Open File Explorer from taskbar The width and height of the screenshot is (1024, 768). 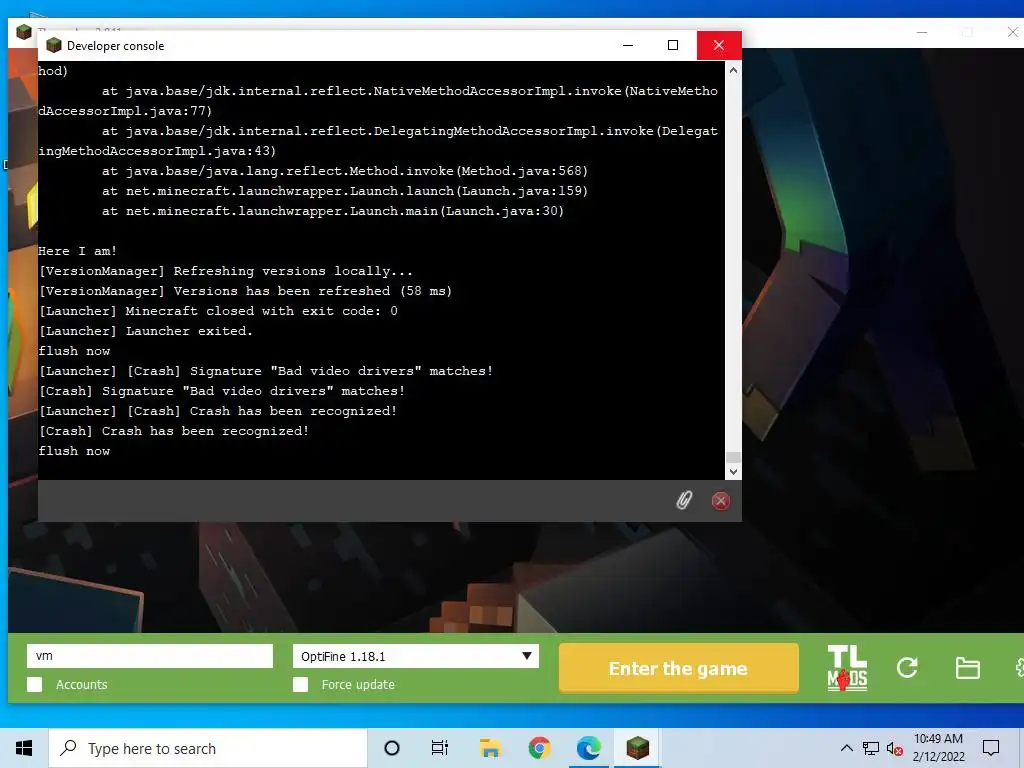point(490,748)
